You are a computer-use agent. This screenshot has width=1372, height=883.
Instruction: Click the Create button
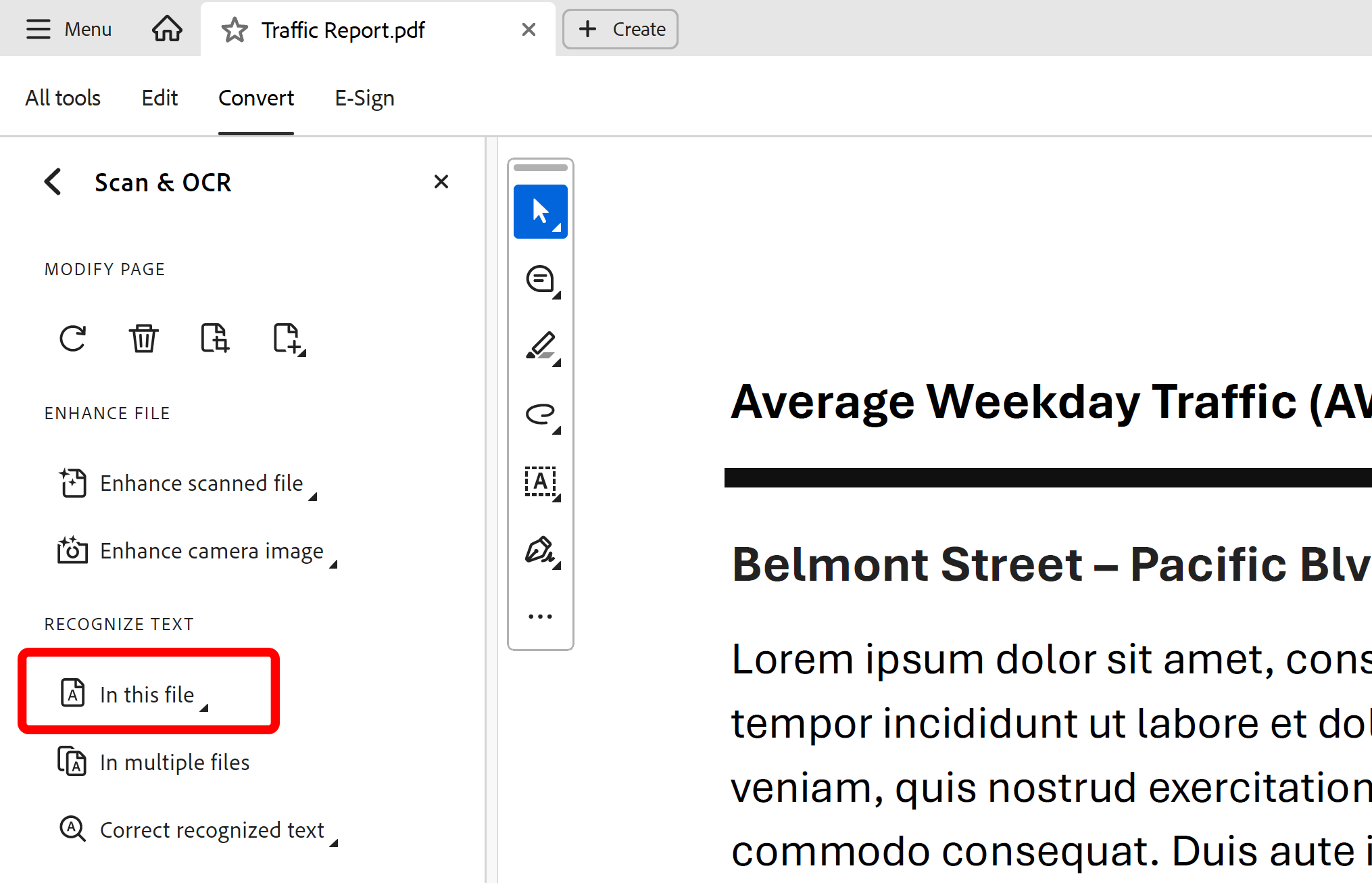pos(620,29)
